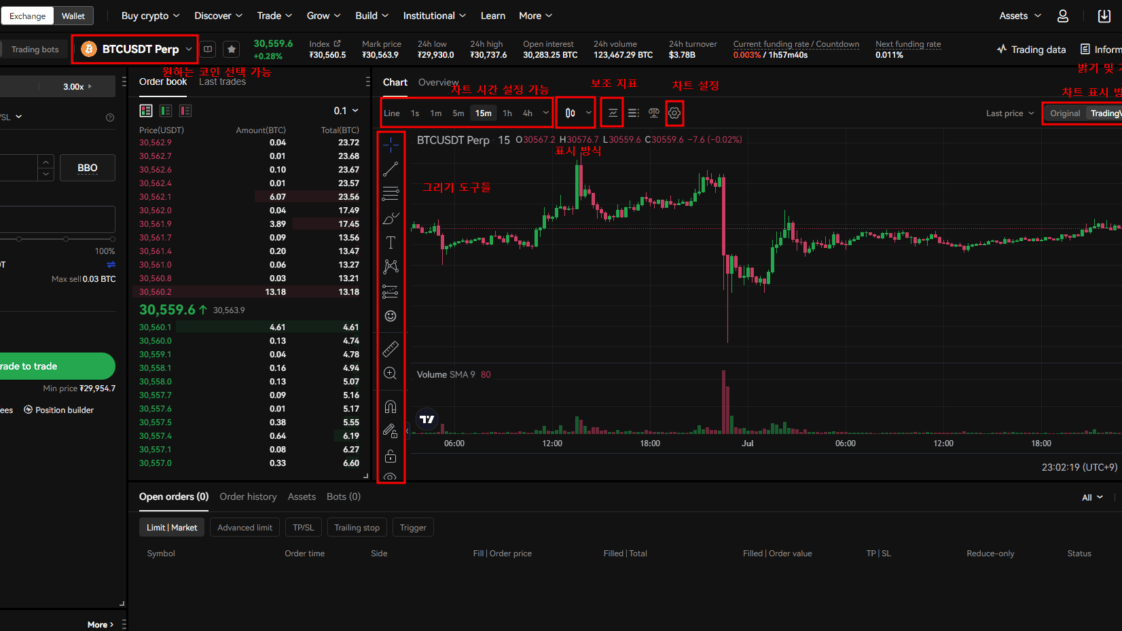This screenshot has width=1122, height=631.
Task: Open the Order history tab
Action: click(248, 497)
